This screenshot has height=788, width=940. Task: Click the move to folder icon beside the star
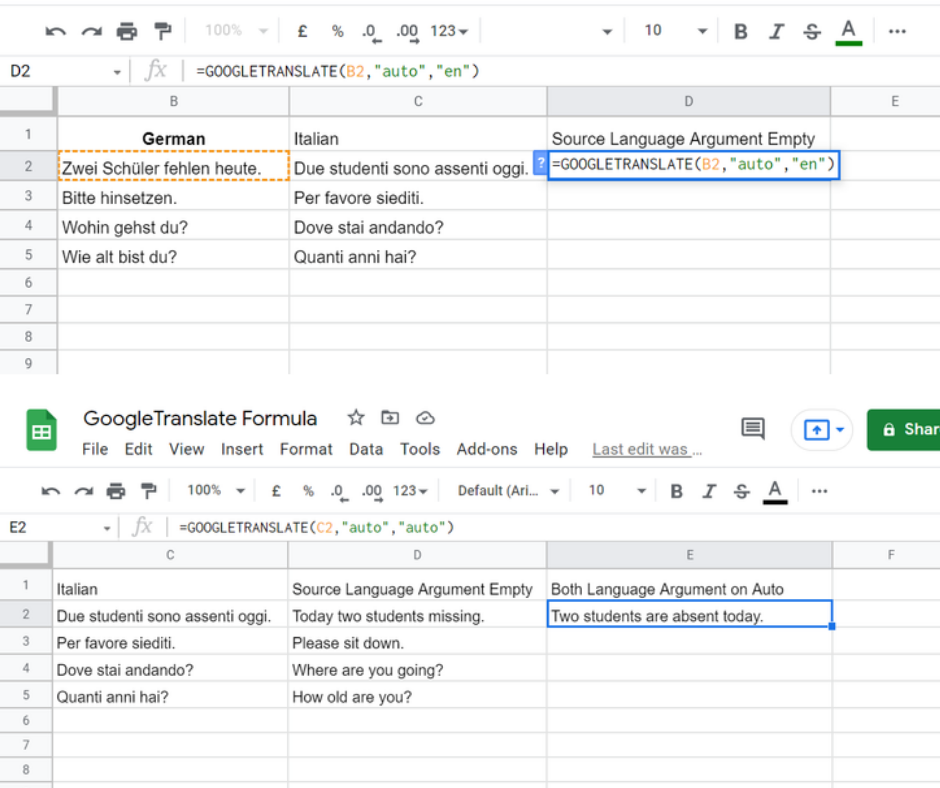point(390,418)
